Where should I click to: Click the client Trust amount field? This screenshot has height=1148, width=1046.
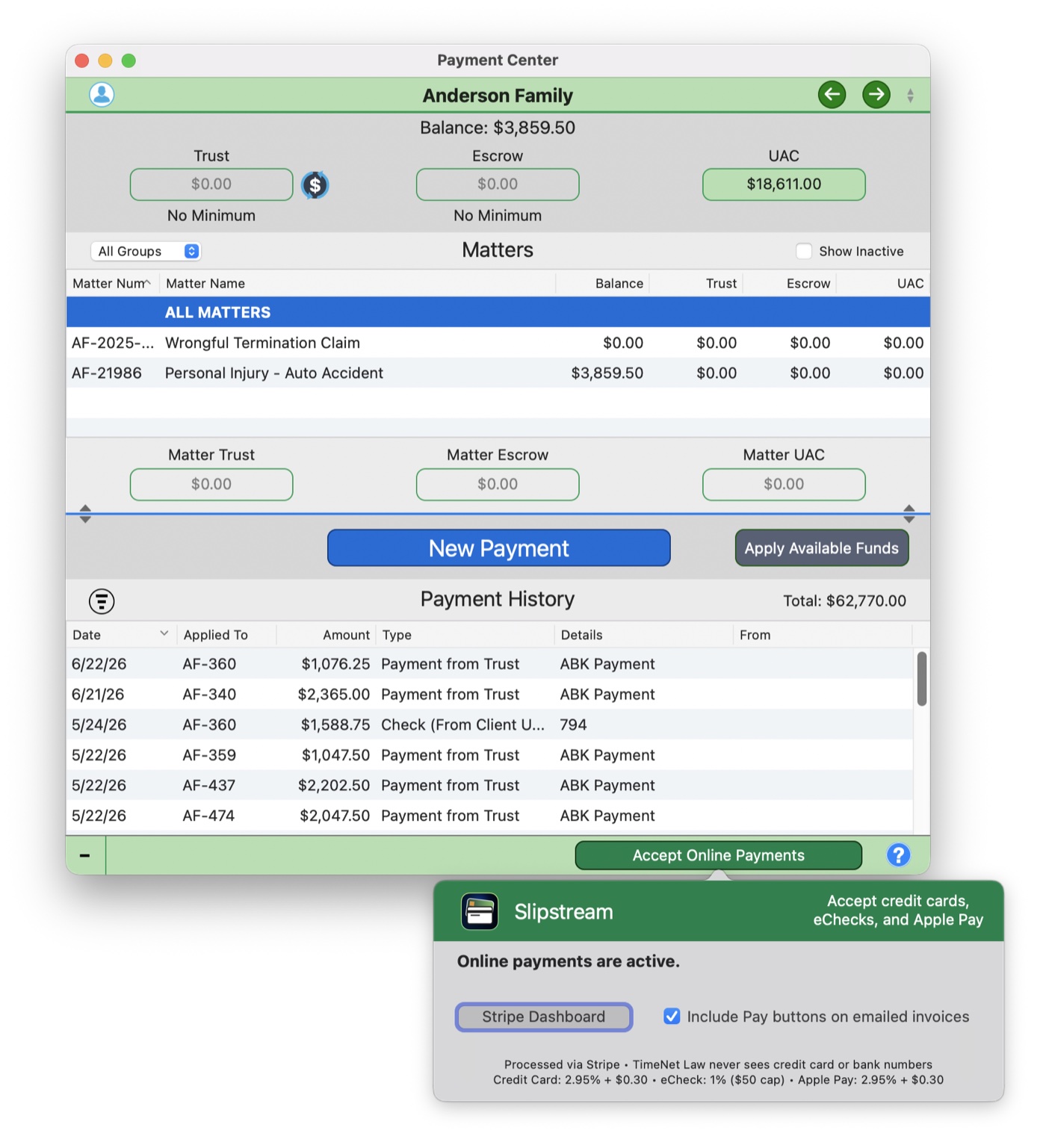(211, 184)
